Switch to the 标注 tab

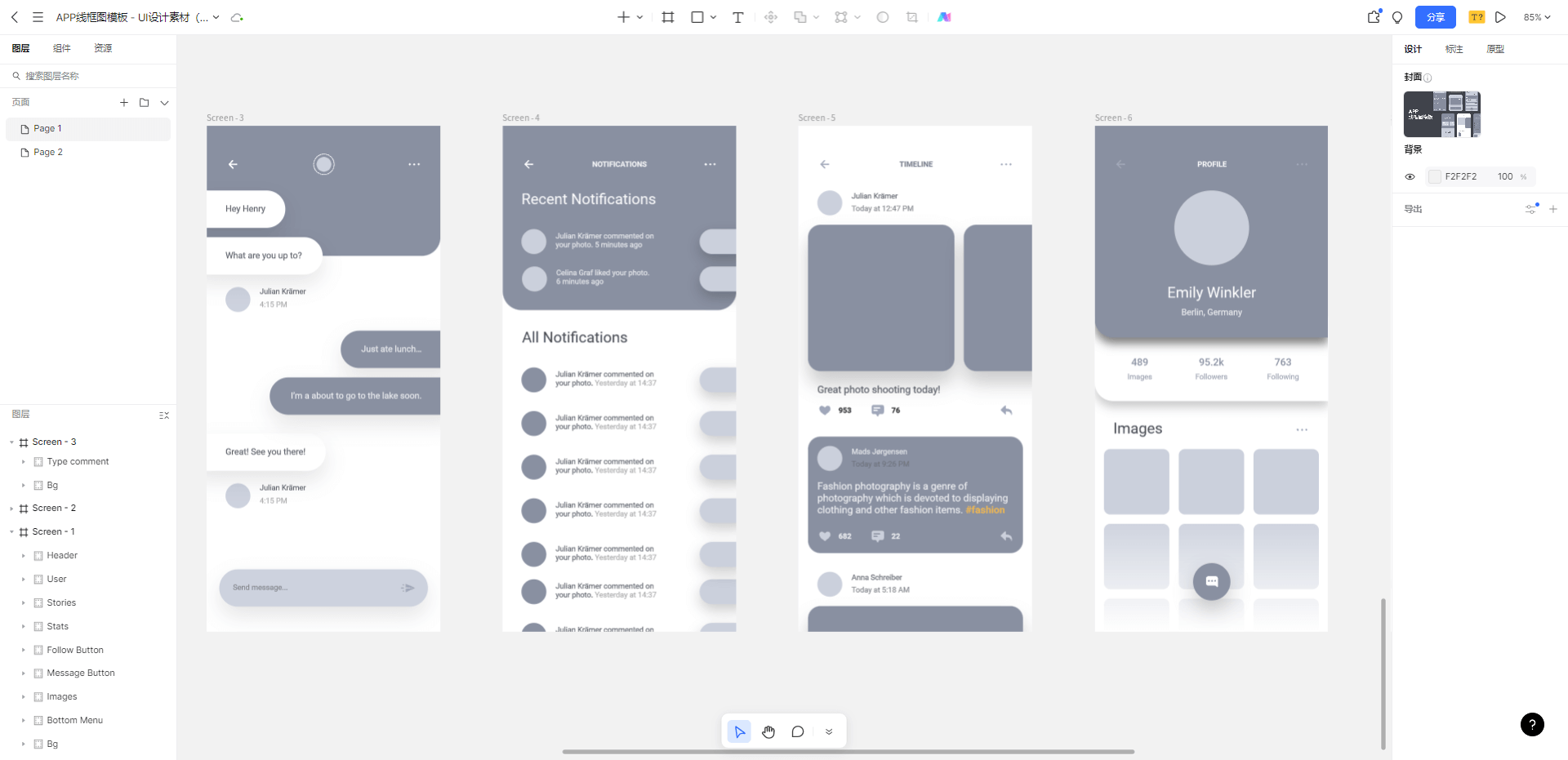[x=1454, y=49]
